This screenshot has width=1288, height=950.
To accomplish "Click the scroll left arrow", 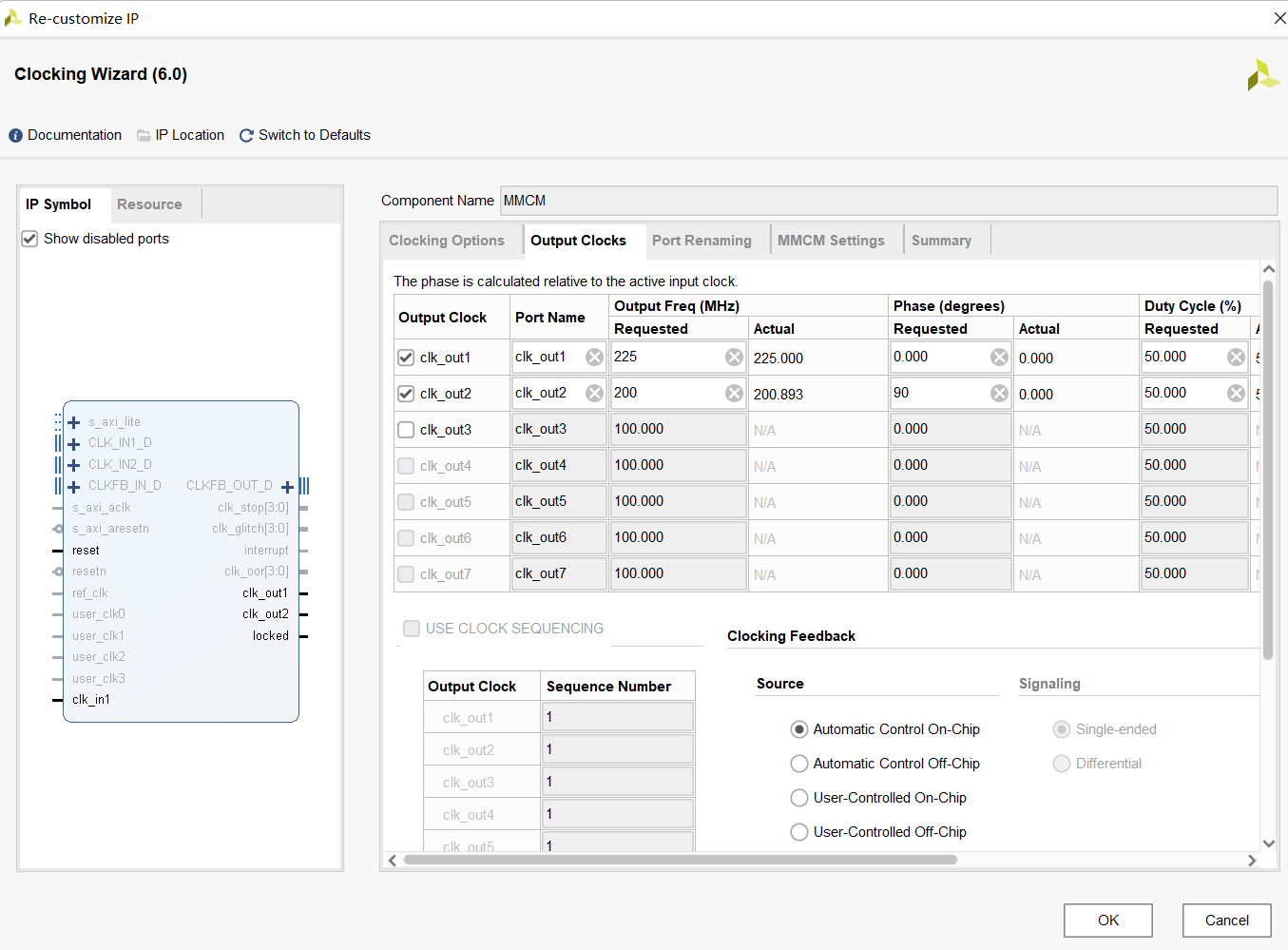I will pos(393,860).
